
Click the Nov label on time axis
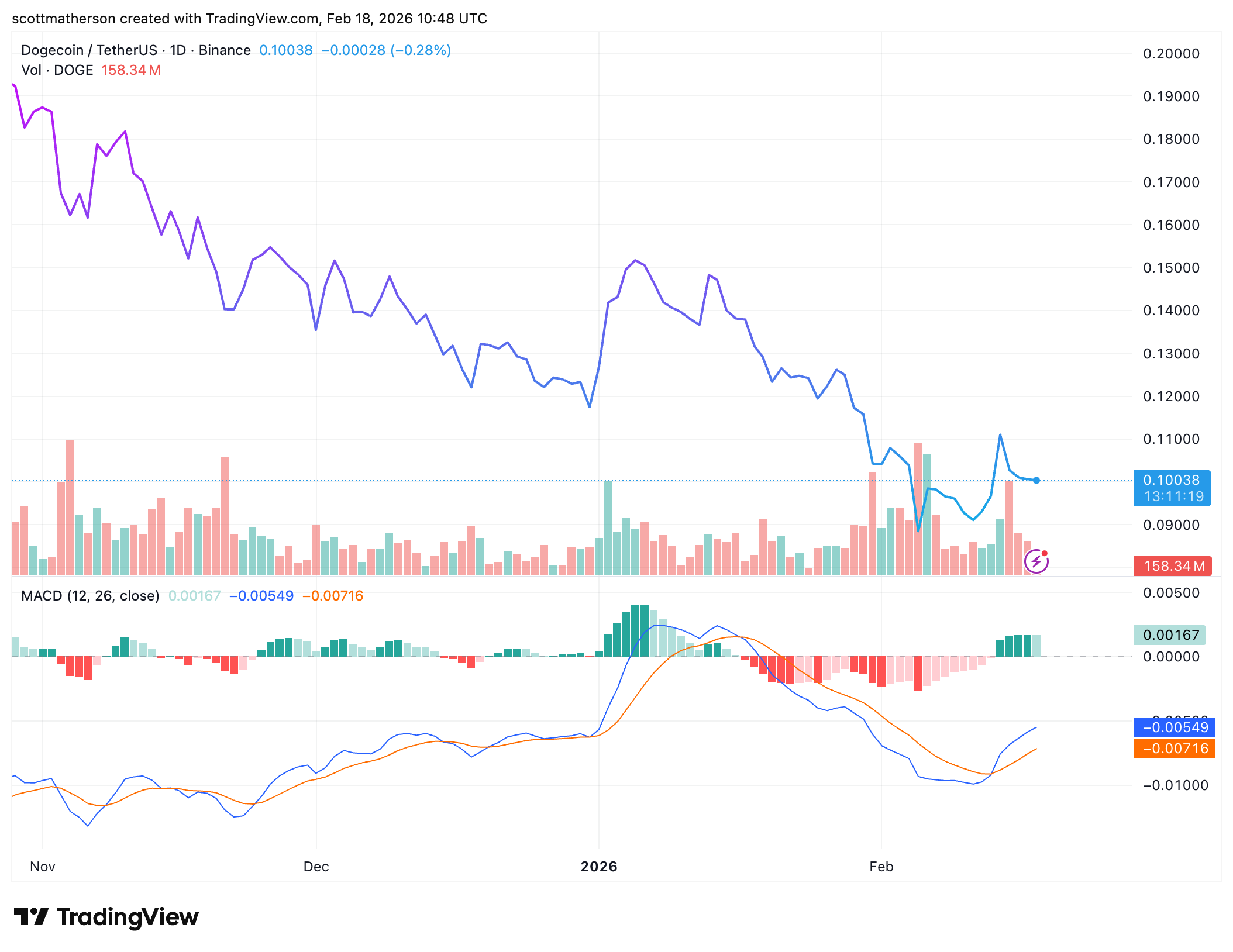42,867
